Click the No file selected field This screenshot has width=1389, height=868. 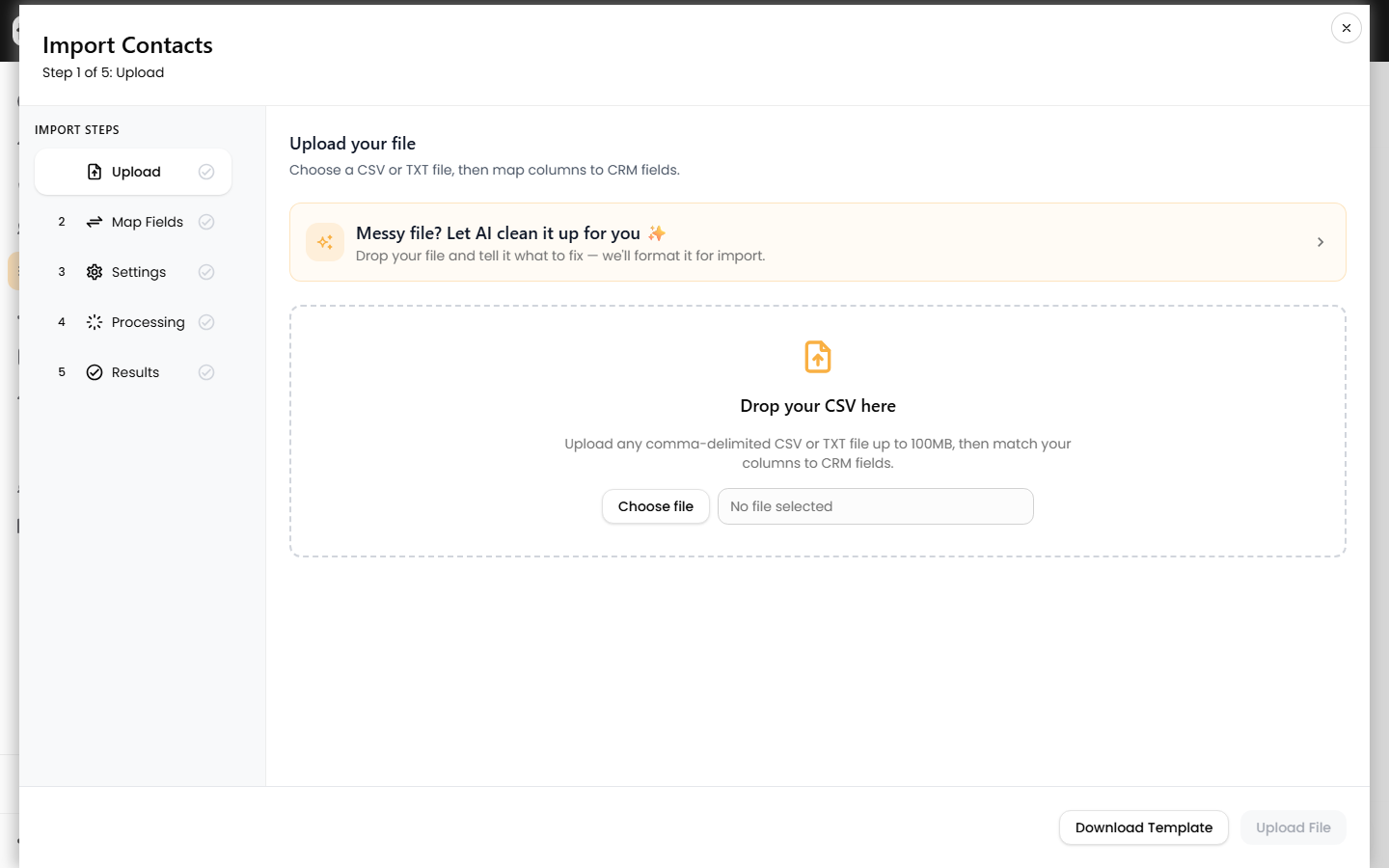[x=876, y=506]
